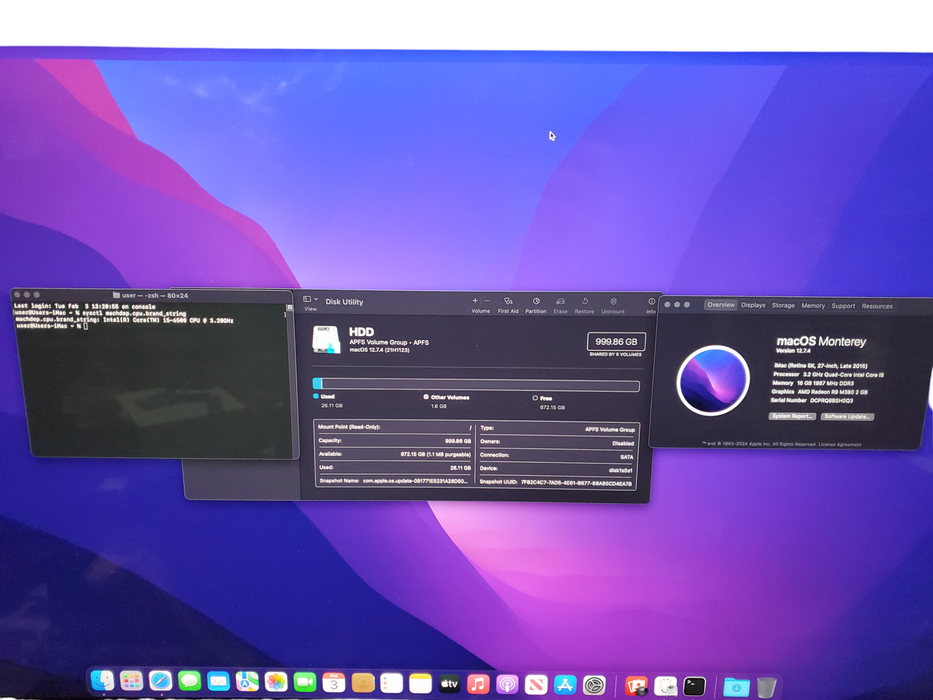
Task: Open Finder from the Dock
Action: 102,682
